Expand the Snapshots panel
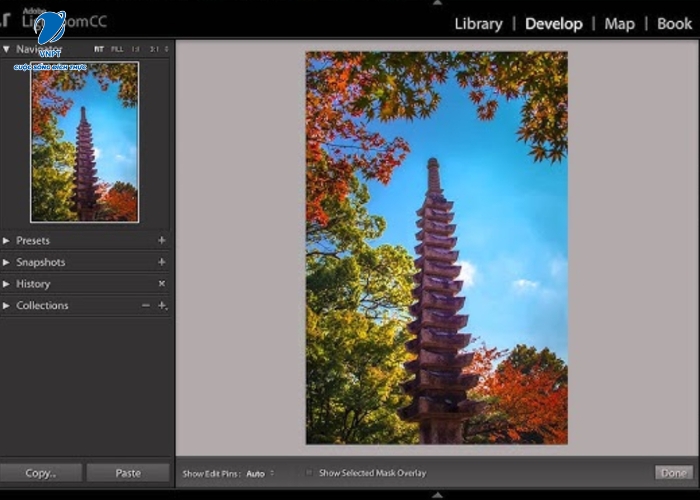Screen dimensions: 700x500 click(x=6, y=262)
